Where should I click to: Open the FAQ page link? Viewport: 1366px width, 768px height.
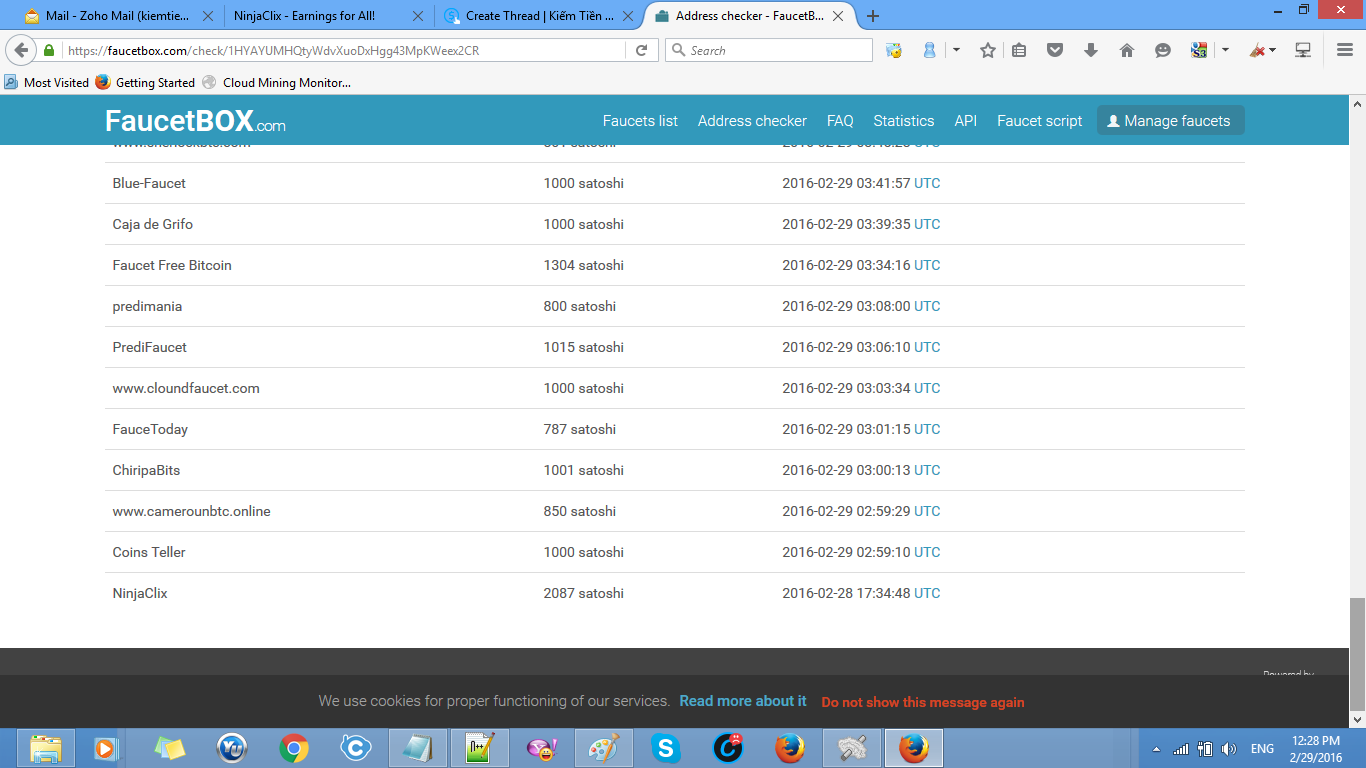pyautogui.click(x=840, y=121)
